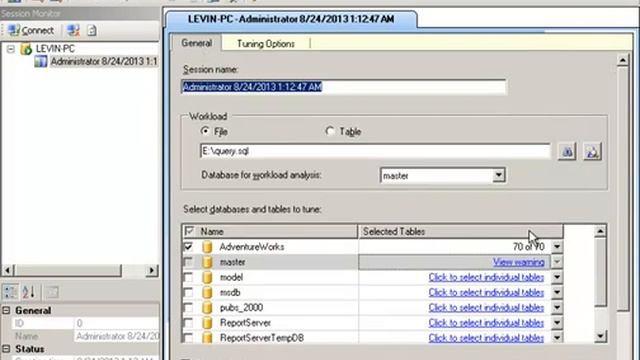
Task: Open the General tab
Action: tap(196, 43)
